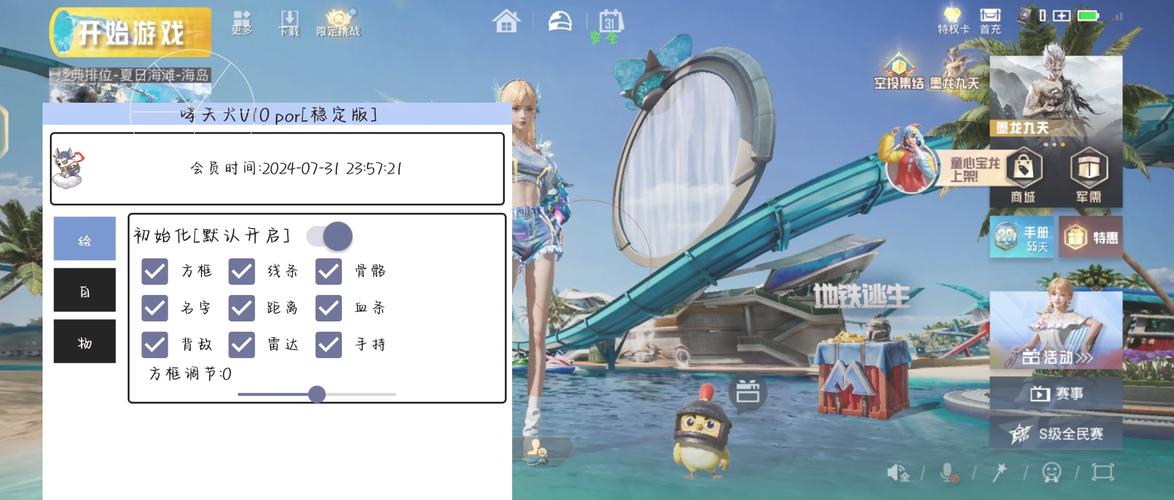Open the calendar 31 sign-in icon
The height and width of the screenshot is (500, 1174).
611,22
